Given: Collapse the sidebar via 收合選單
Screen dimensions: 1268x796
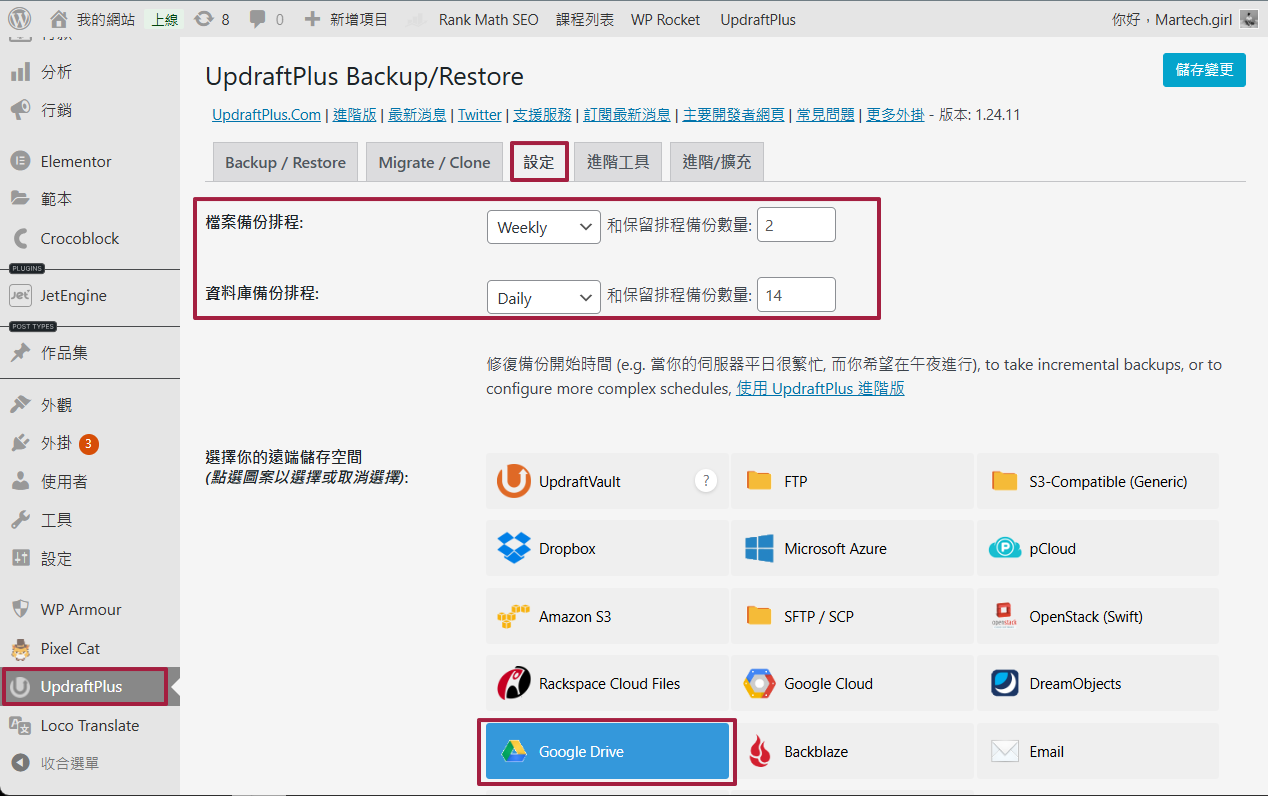Looking at the screenshot, I should [x=69, y=763].
